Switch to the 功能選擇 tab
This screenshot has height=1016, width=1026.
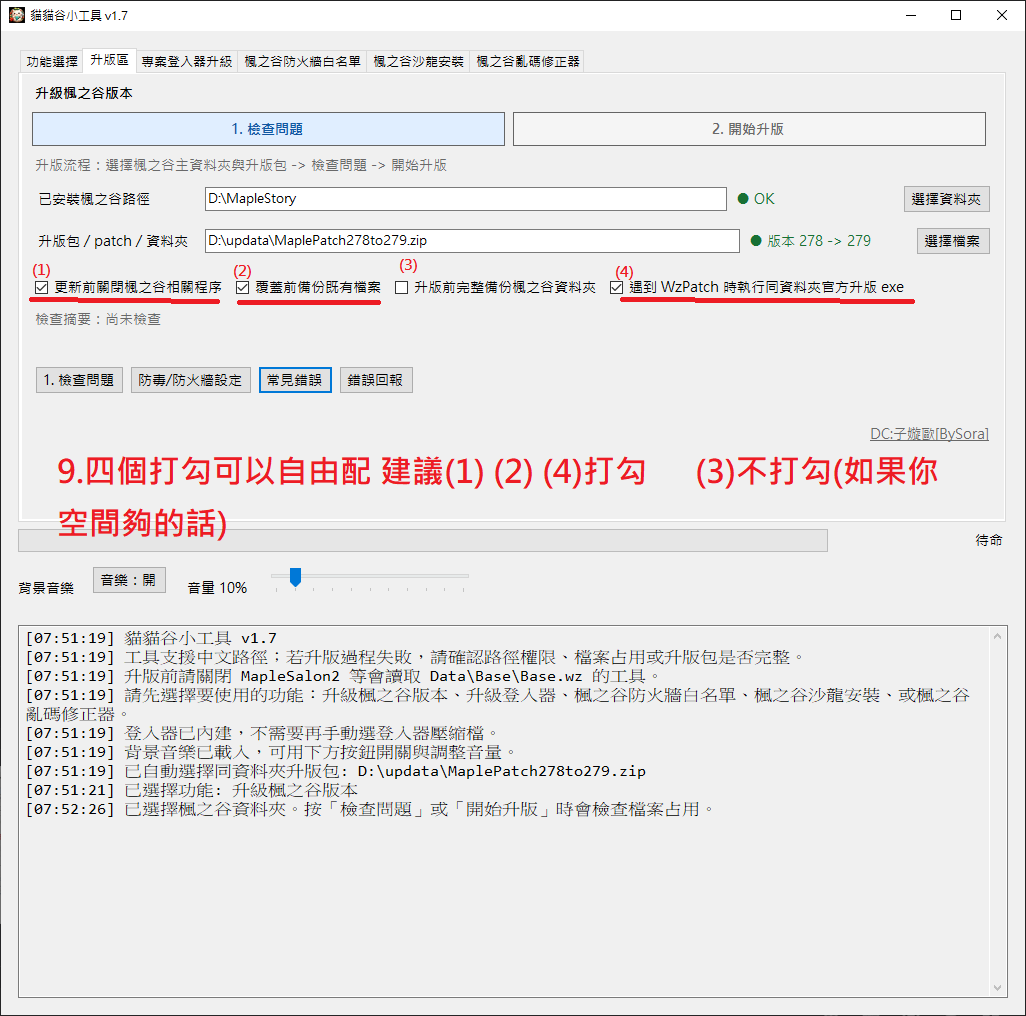tap(52, 61)
